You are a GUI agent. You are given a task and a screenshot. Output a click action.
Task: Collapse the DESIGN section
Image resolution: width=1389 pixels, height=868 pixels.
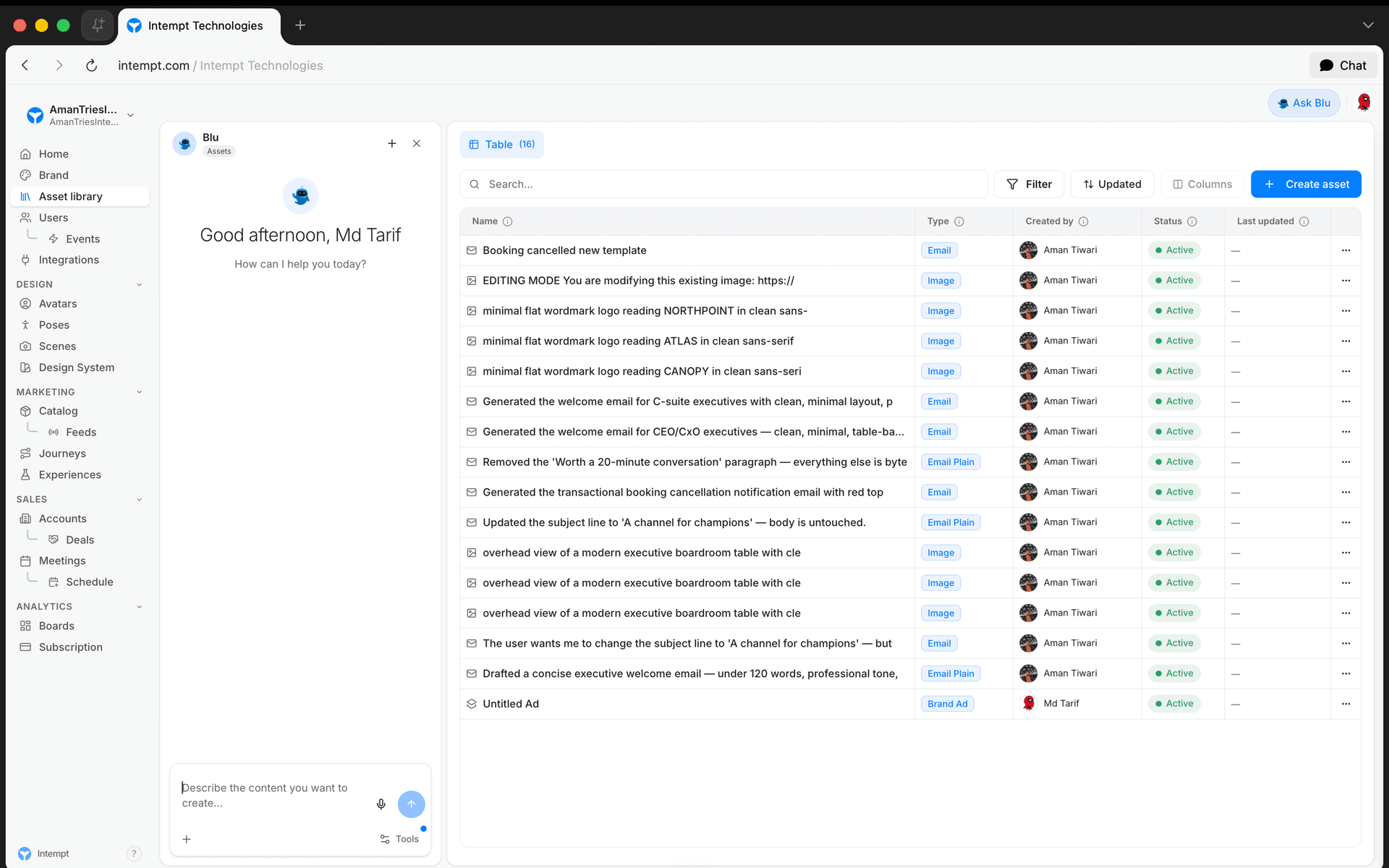point(139,284)
